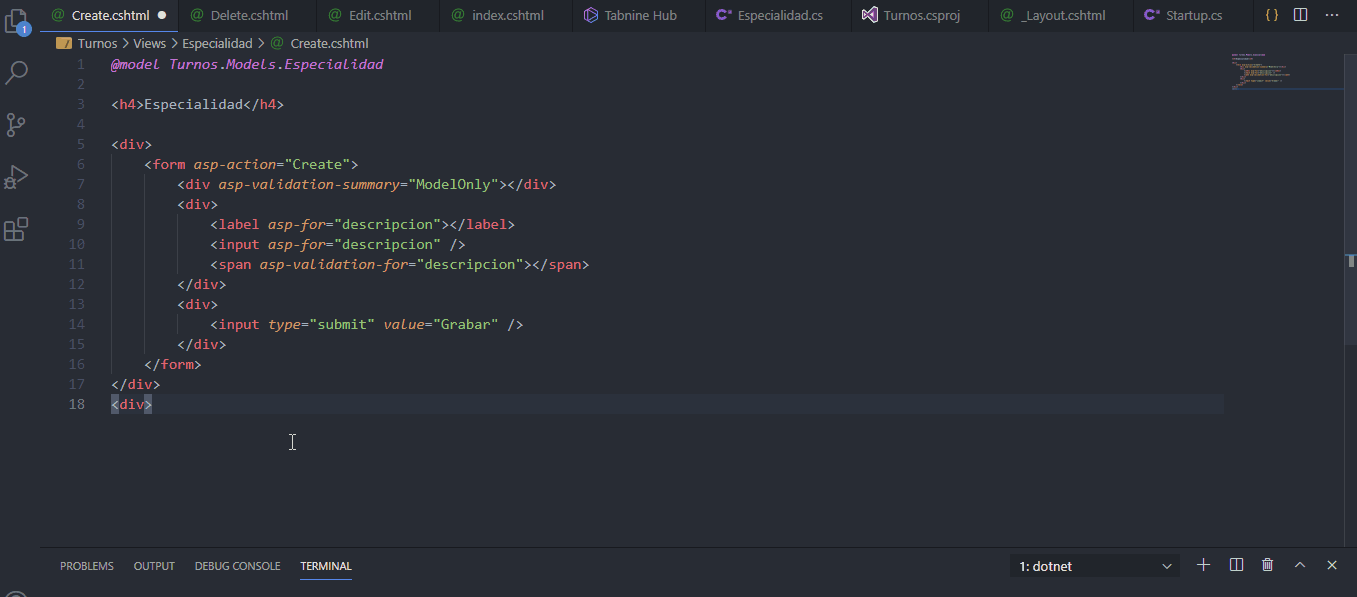The height and width of the screenshot is (597, 1357).
Task: Click the Visual Studio icon on Turnos.csproj tab
Action: (x=870, y=15)
